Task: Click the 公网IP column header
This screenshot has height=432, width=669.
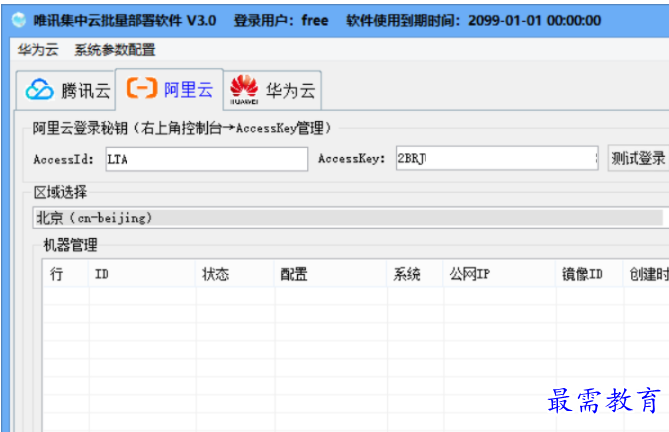Action: 499,274
